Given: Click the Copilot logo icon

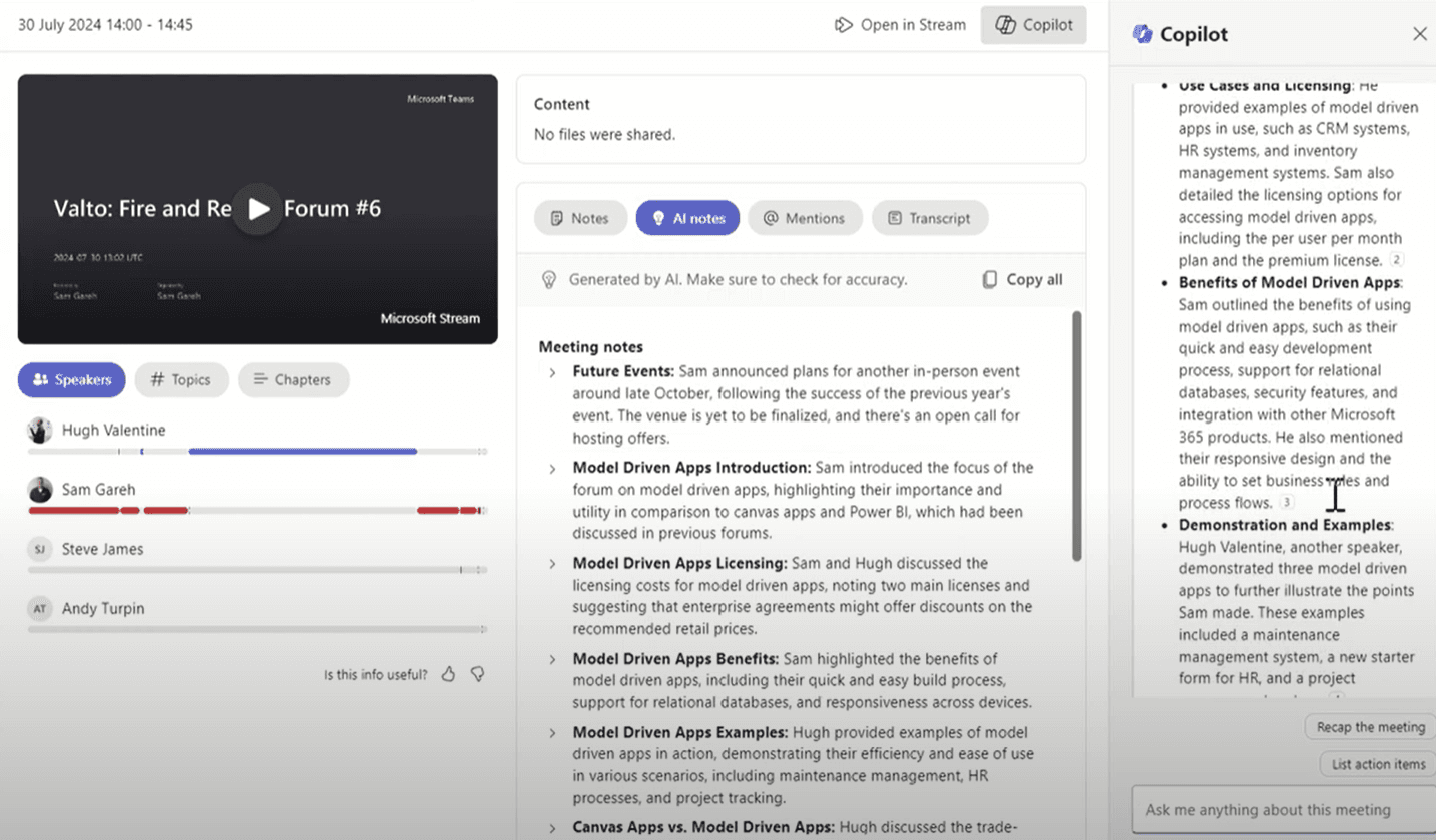Looking at the screenshot, I should tap(1141, 34).
